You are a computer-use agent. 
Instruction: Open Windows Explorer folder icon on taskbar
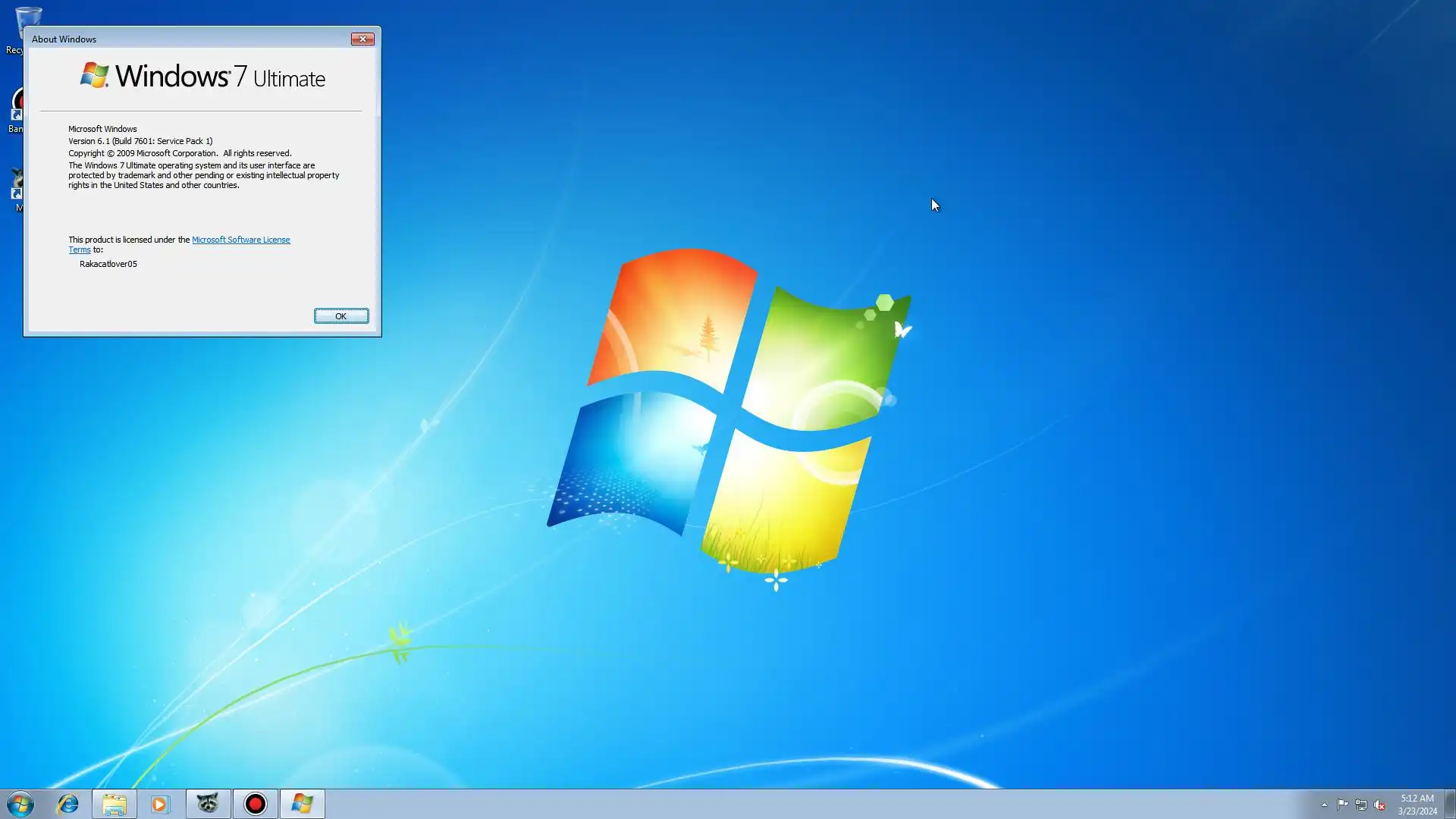115,804
